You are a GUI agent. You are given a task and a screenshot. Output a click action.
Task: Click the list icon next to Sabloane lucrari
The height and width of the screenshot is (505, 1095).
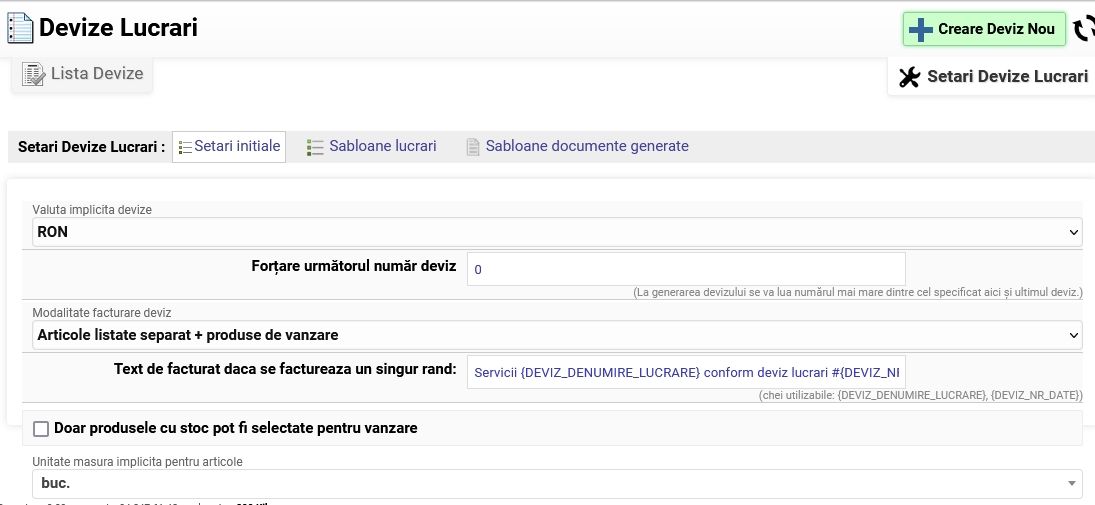click(315, 147)
